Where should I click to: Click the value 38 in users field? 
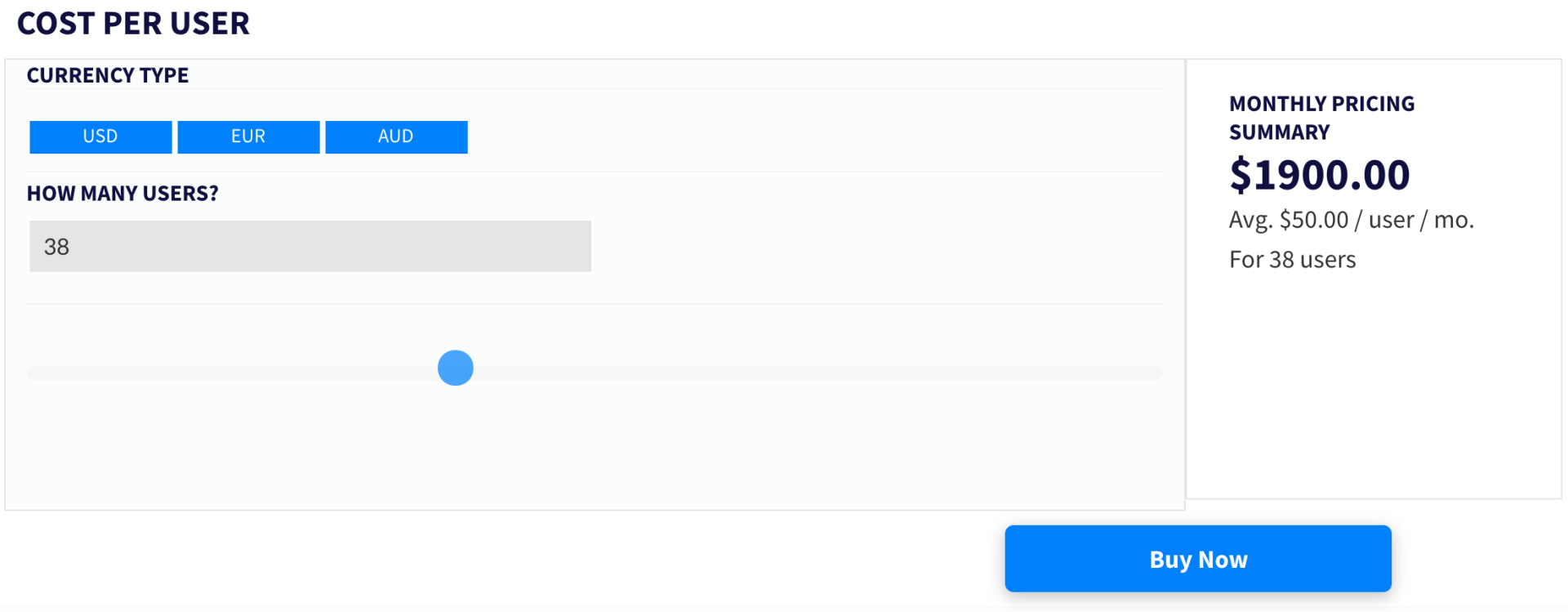pos(56,247)
